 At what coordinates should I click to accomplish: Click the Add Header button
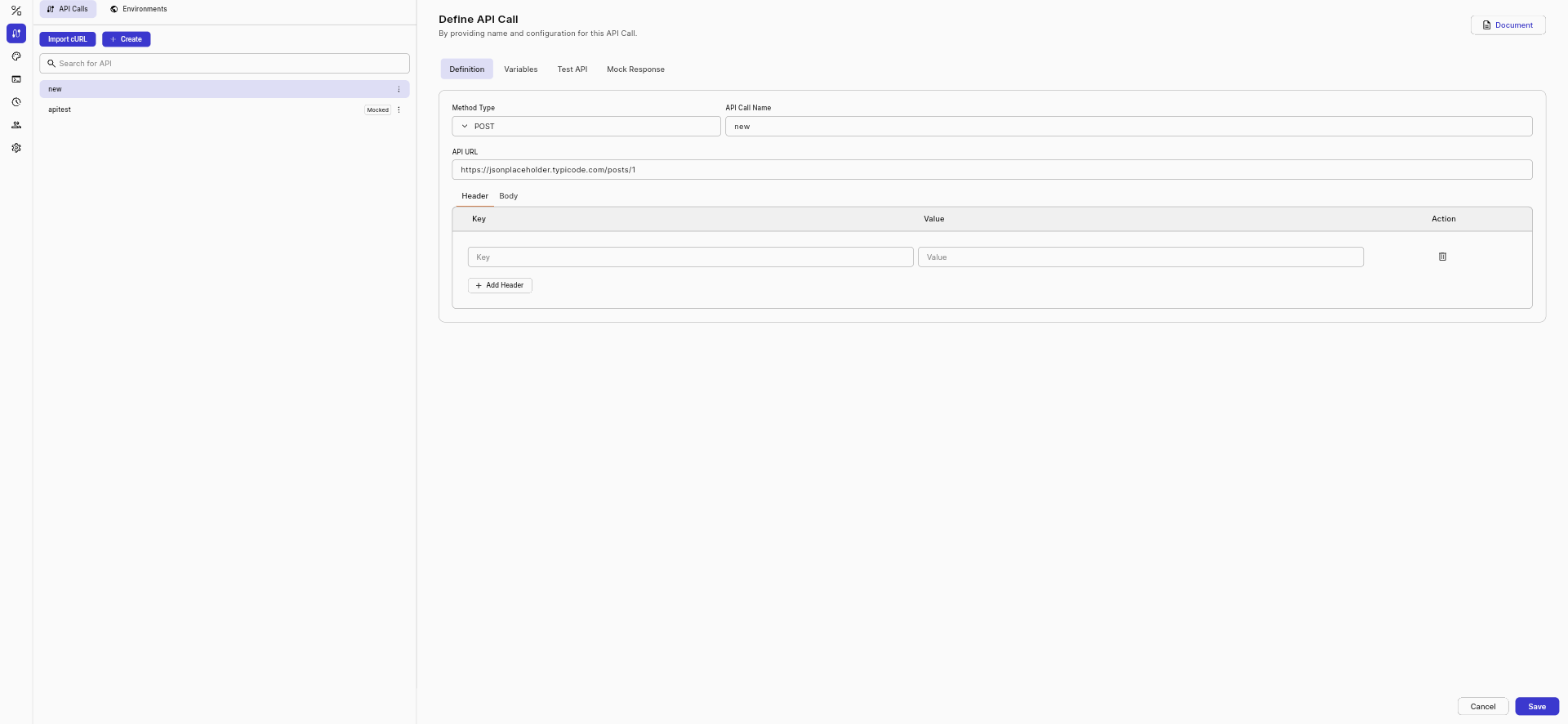point(500,285)
